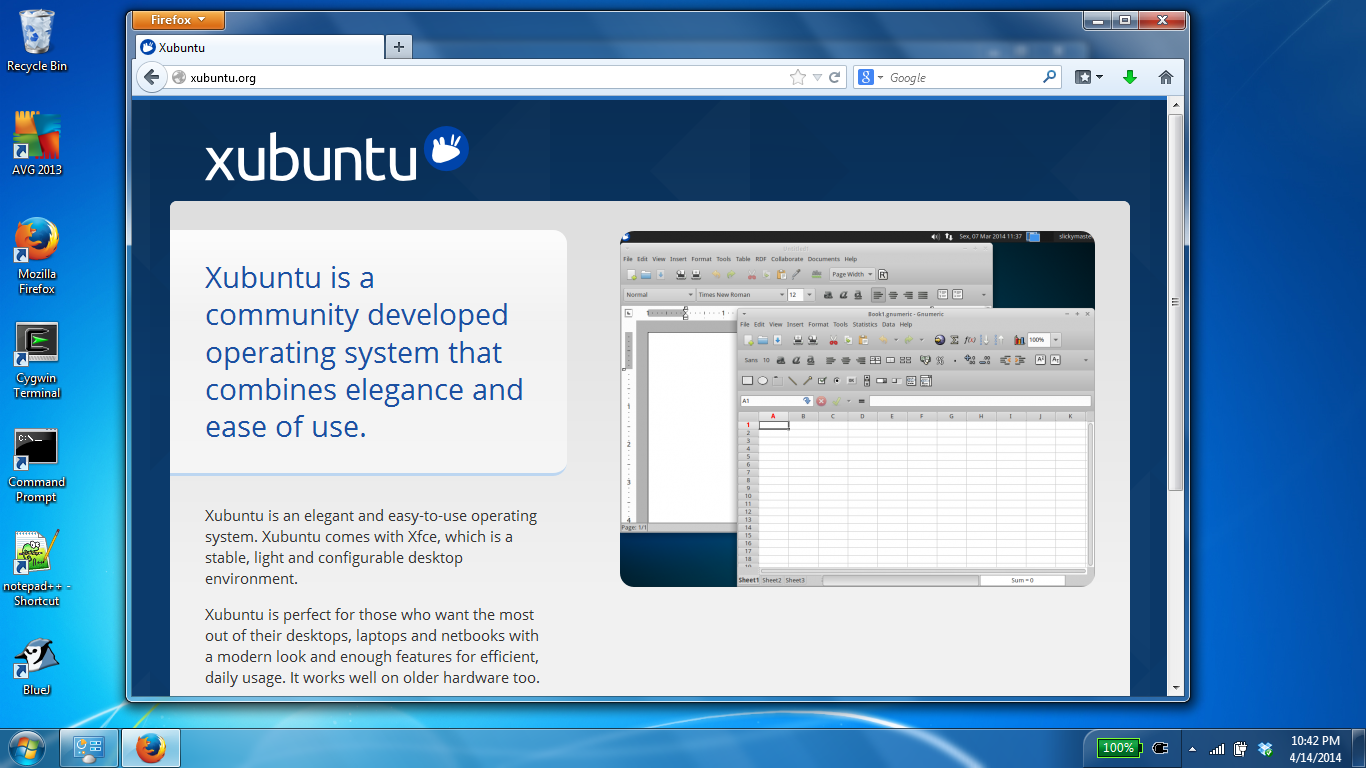Switch to the Xubuntu tab
This screenshot has height=768, width=1366.
point(260,47)
